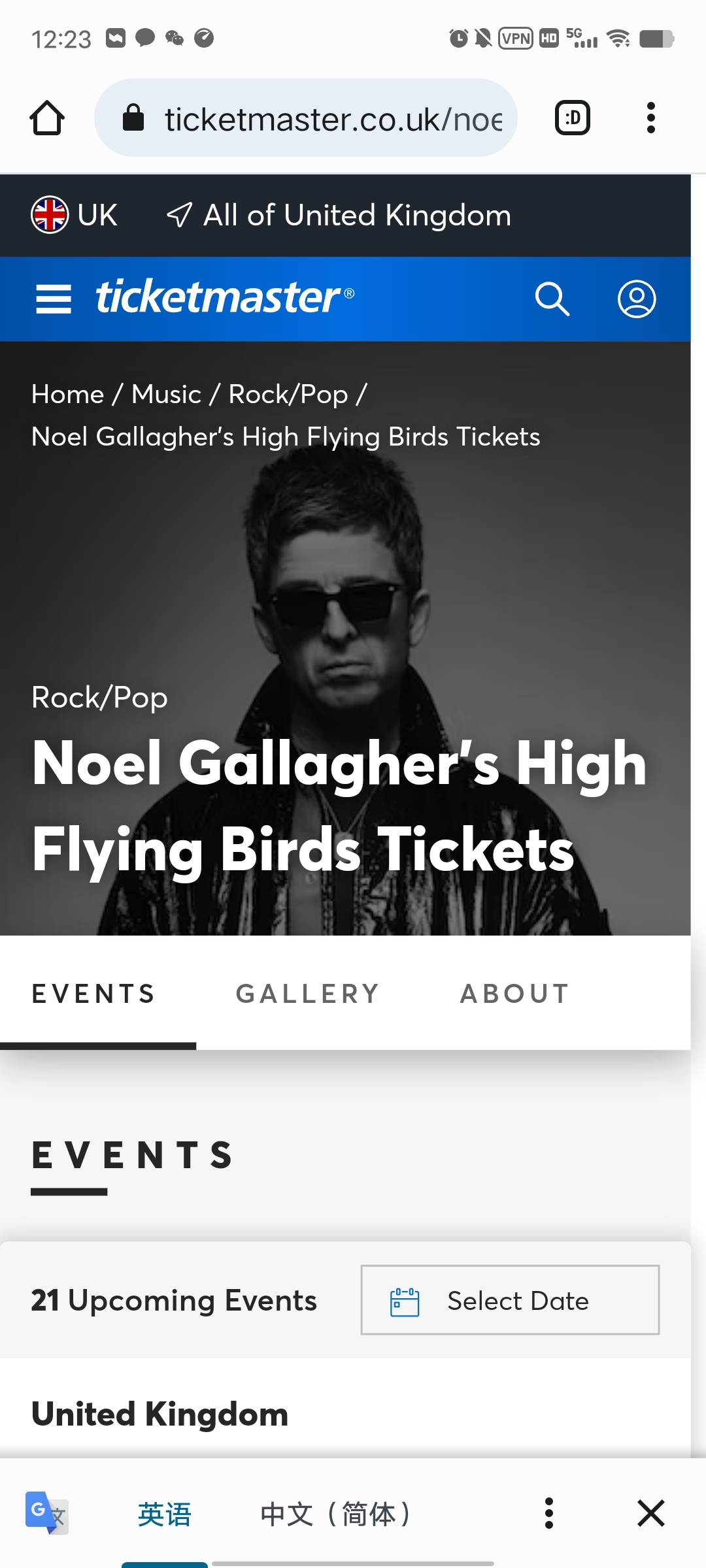Image resolution: width=706 pixels, height=1568 pixels.
Task: Switch to the About tab
Action: tap(515, 994)
